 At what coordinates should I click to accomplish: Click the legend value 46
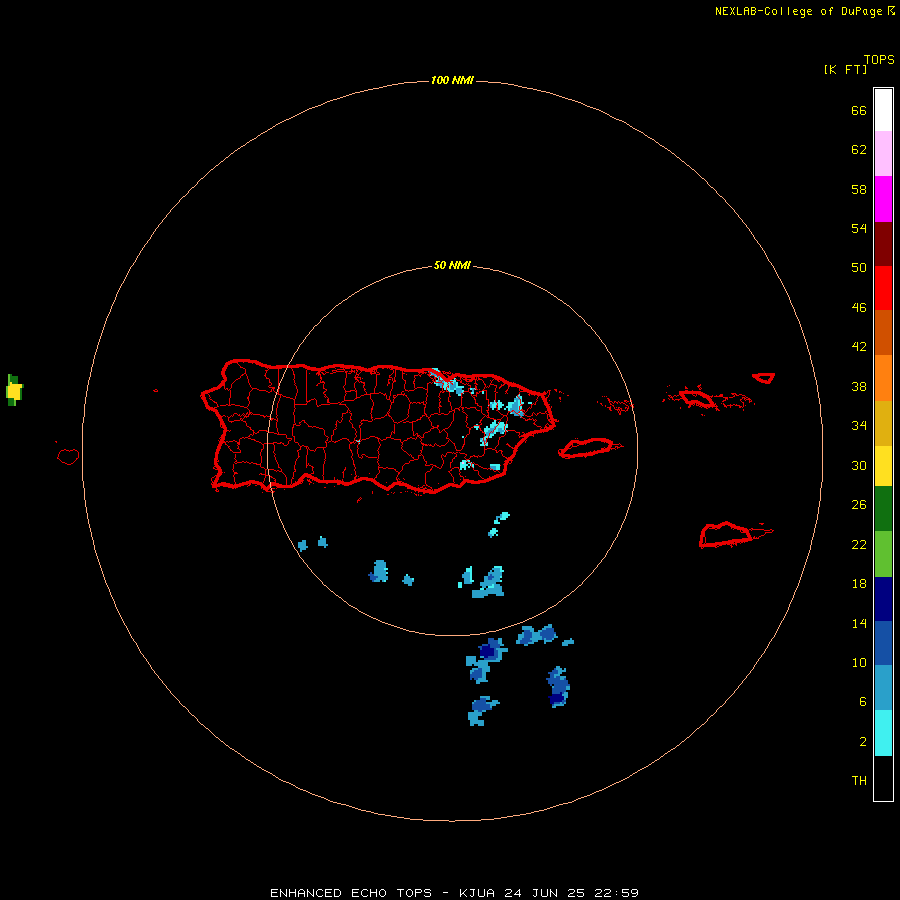click(859, 308)
